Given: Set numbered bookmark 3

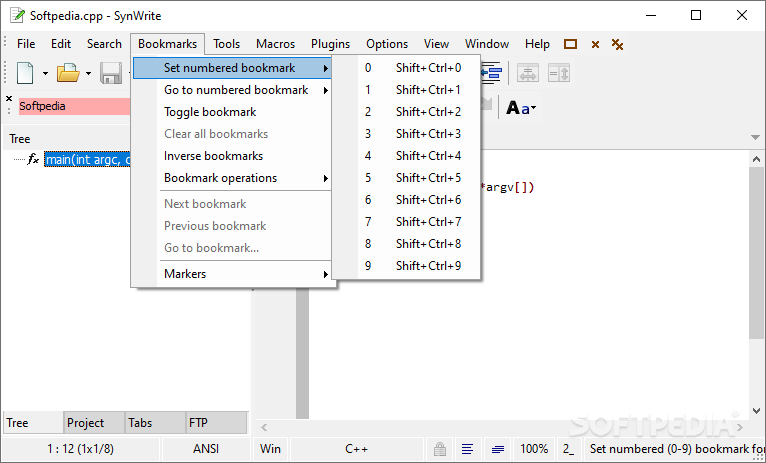Looking at the screenshot, I should pos(406,134).
